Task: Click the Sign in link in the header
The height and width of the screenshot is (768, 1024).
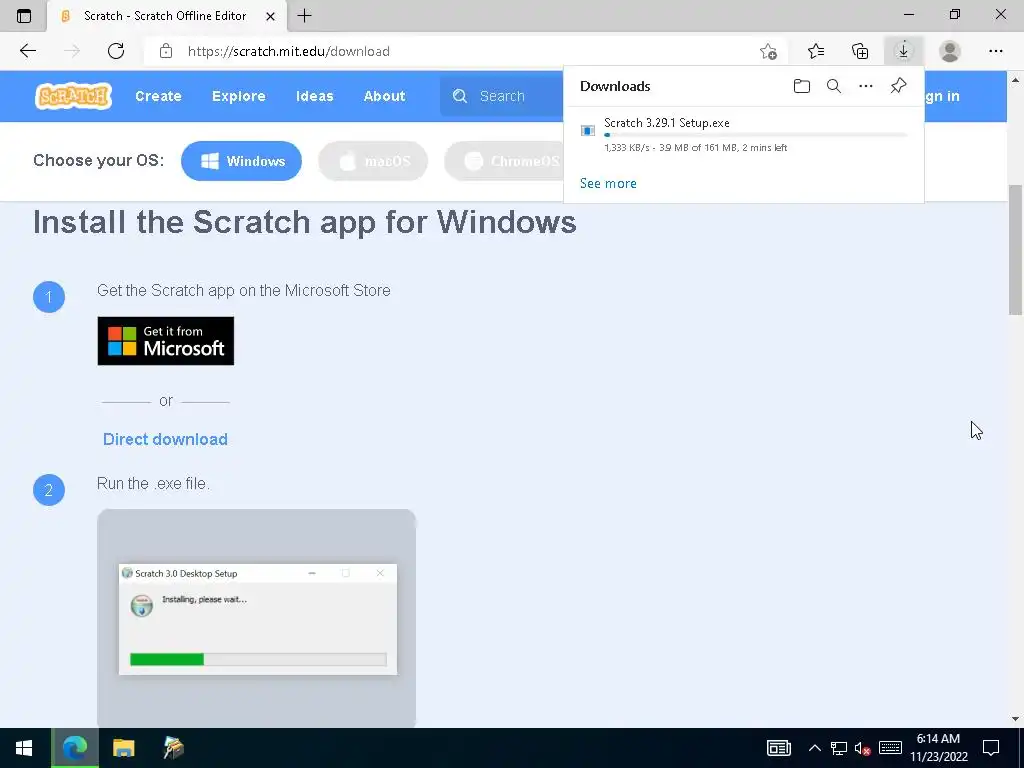Action: (x=941, y=96)
